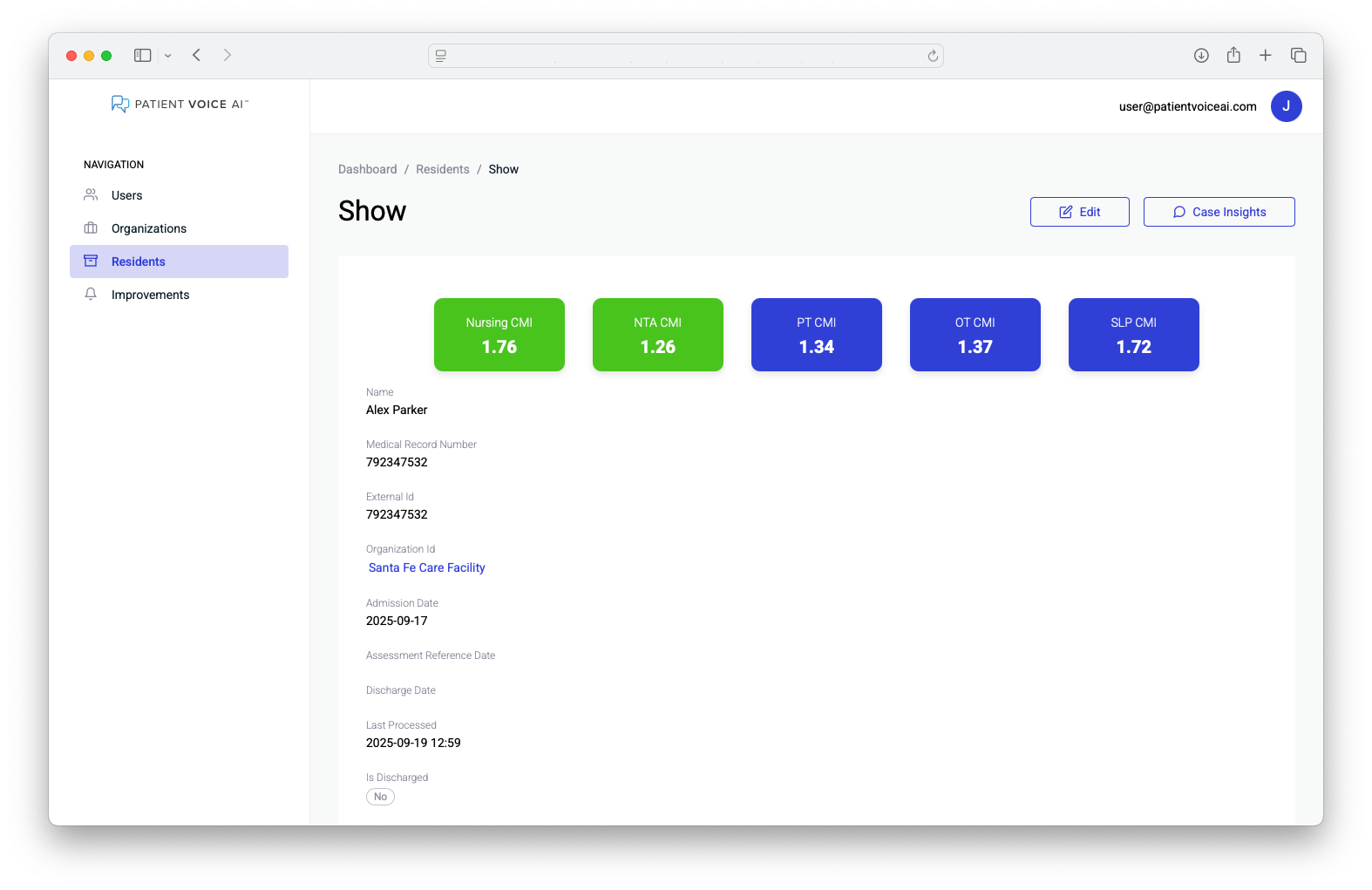Click the browser back arrow
1372x890 pixels.
click(x=197, y=55)
